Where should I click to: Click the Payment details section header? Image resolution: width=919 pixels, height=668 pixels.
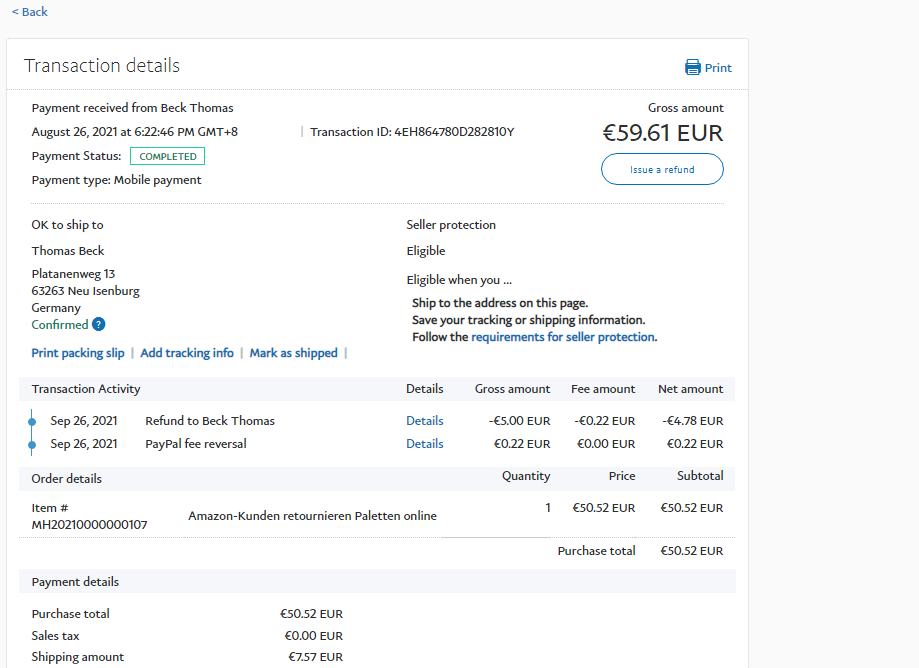pos(75,582)
